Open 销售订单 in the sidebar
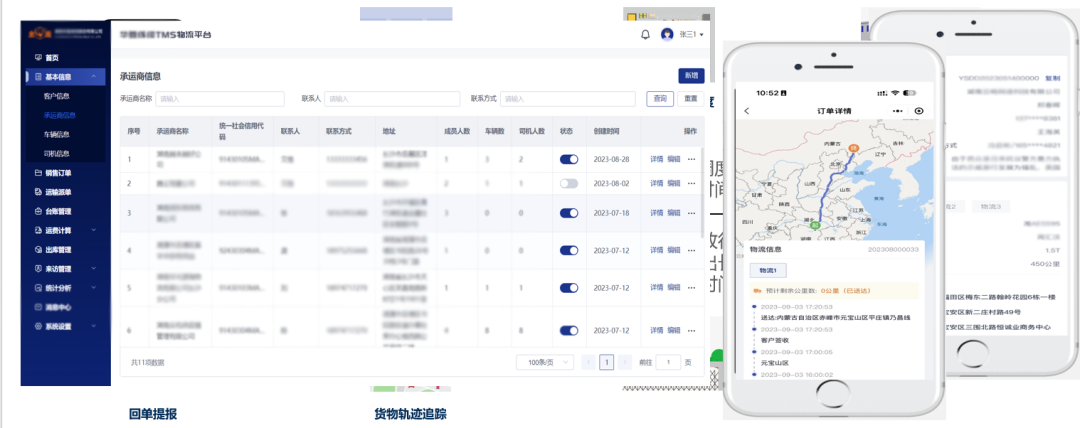This screenshot has height=428, width=1080. 58,173
